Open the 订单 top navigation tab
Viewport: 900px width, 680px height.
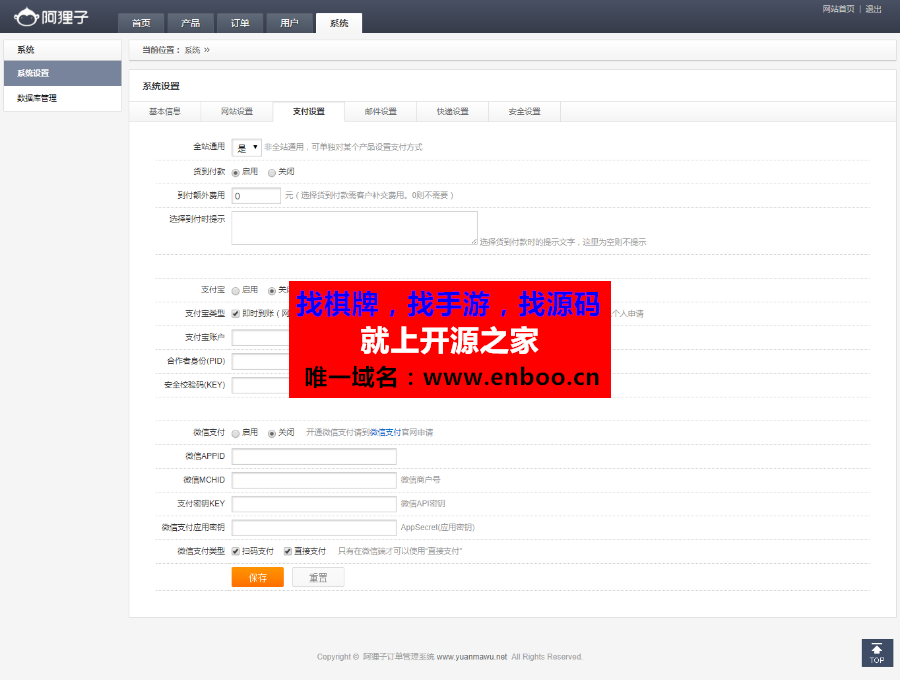[x=240, y=23]
